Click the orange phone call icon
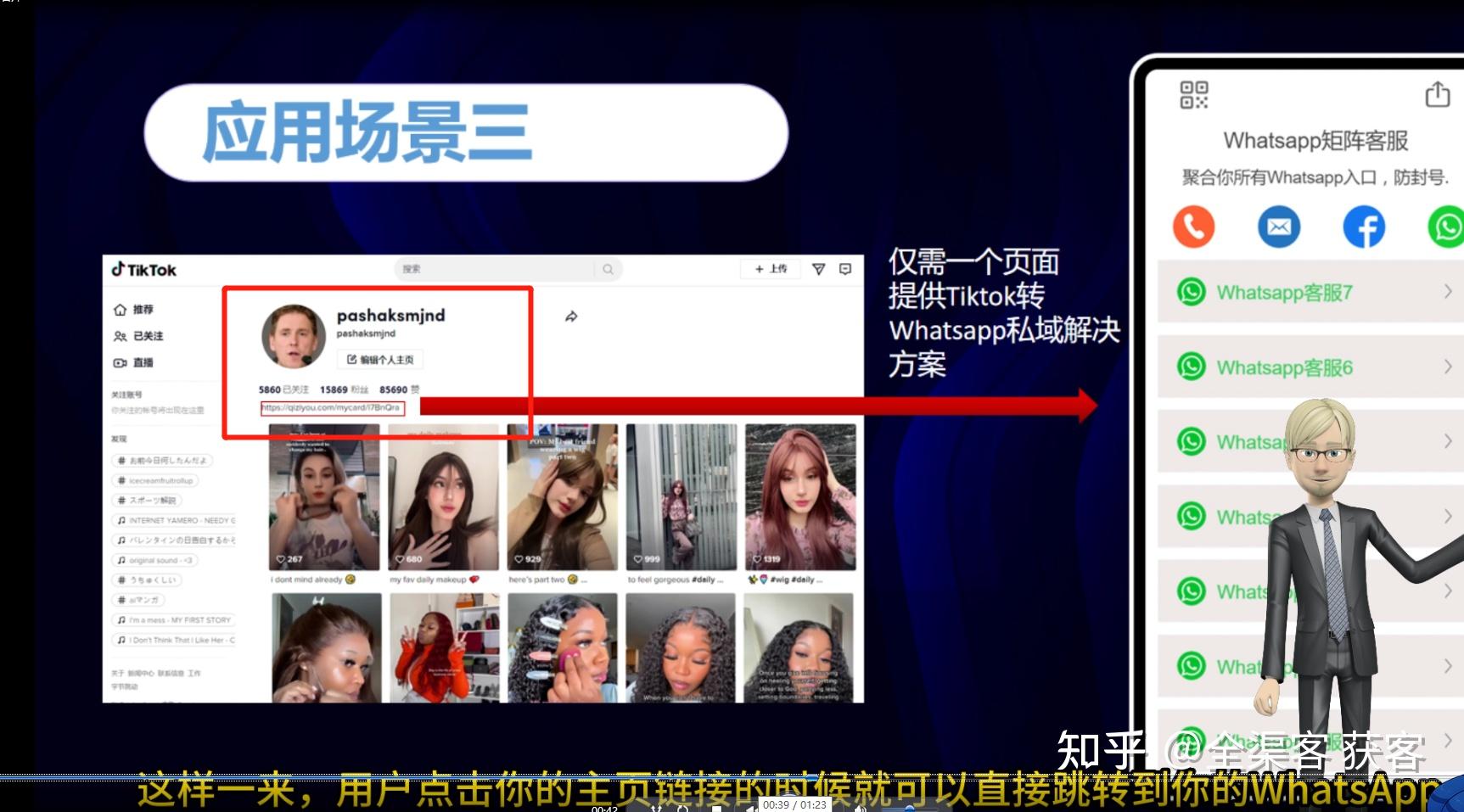Screen dimensions: 1464x812 [x=1193, y=227]
